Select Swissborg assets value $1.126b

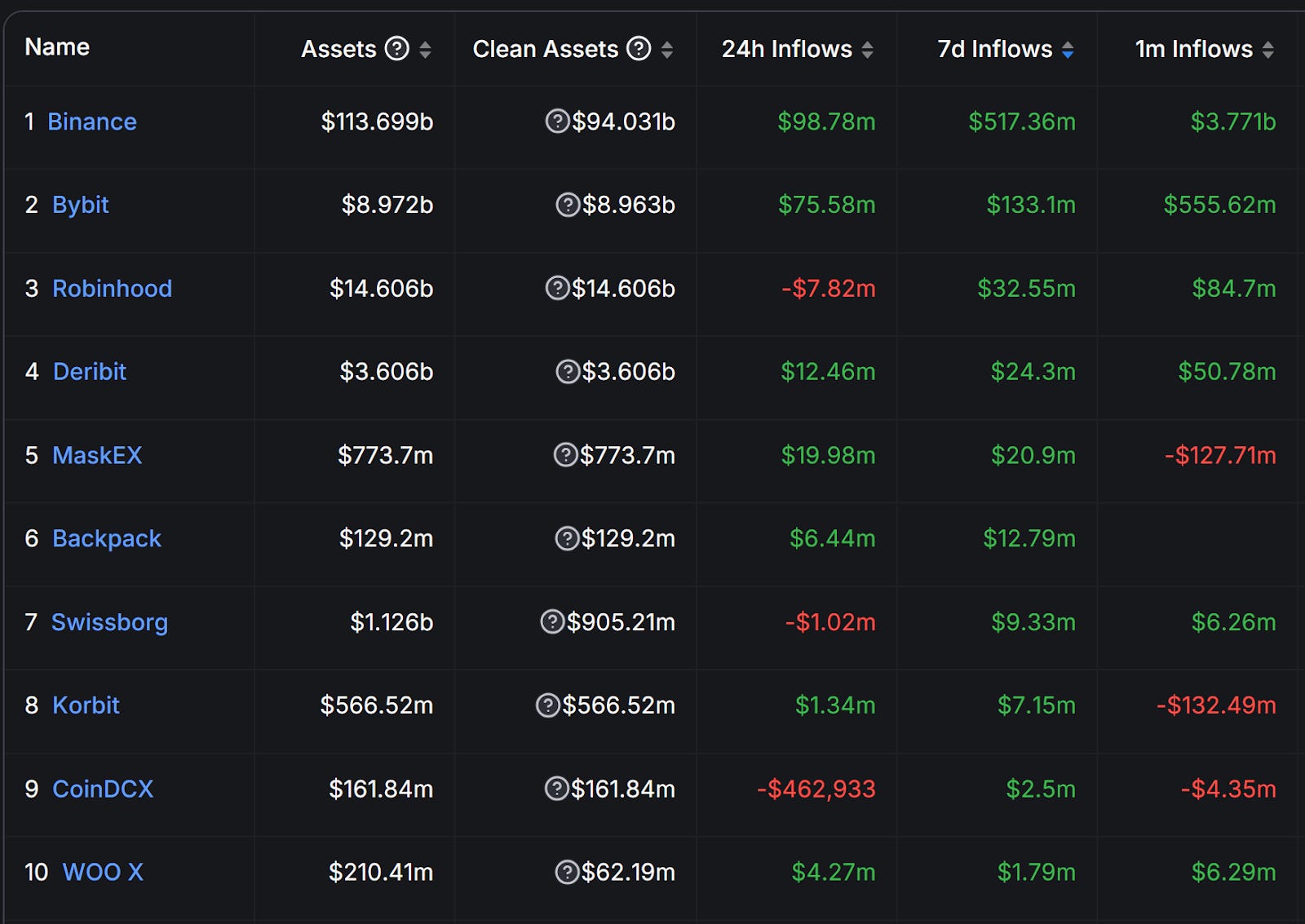tap(391, 622)
